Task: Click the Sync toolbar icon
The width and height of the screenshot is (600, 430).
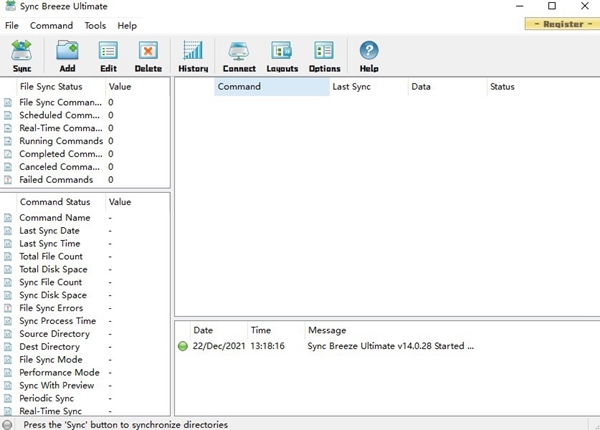Action: click(21, 50)
